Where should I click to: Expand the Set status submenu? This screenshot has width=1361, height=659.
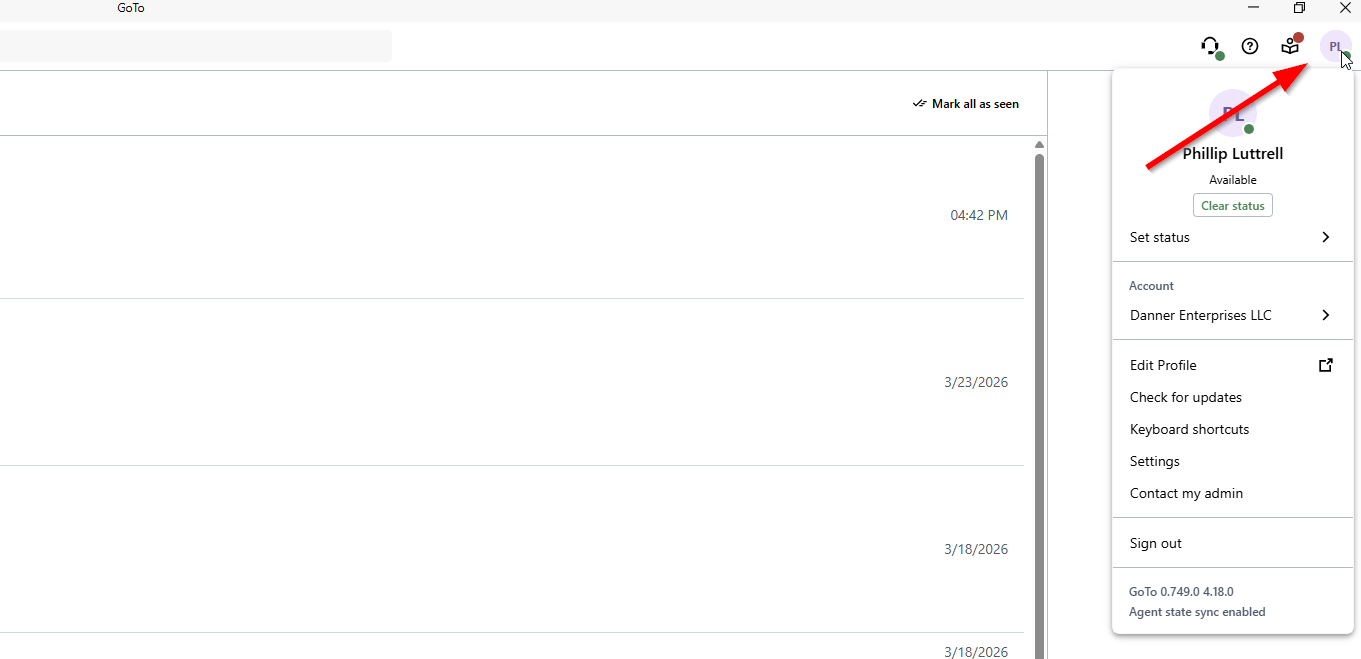[1232, 237]
